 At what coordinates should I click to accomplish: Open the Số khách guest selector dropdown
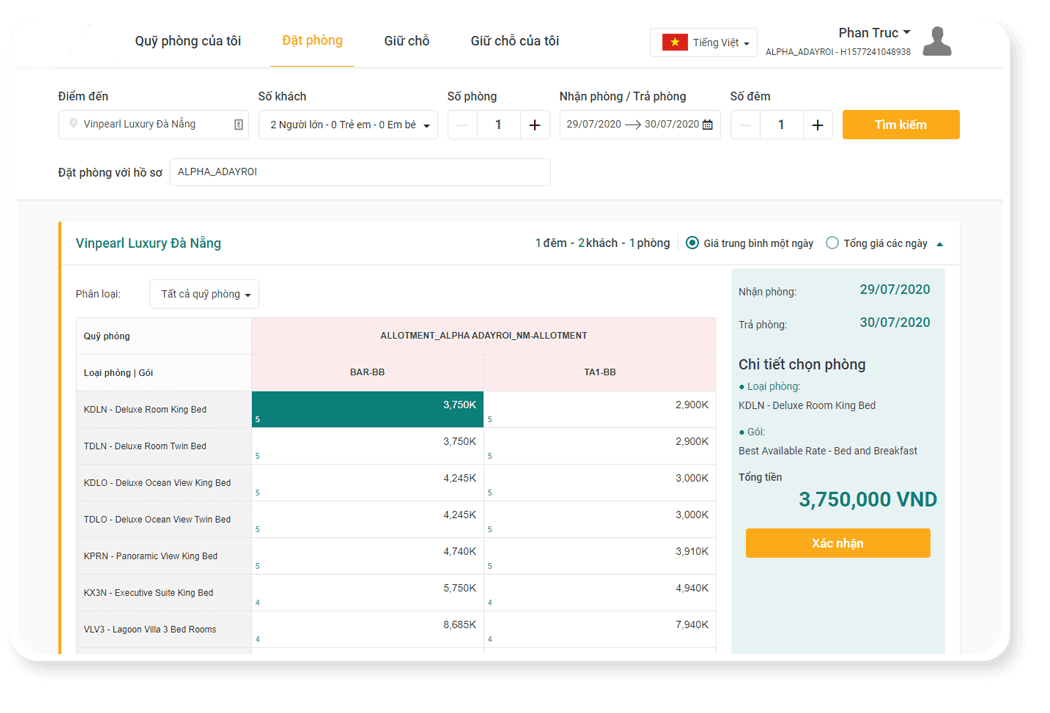347,124
